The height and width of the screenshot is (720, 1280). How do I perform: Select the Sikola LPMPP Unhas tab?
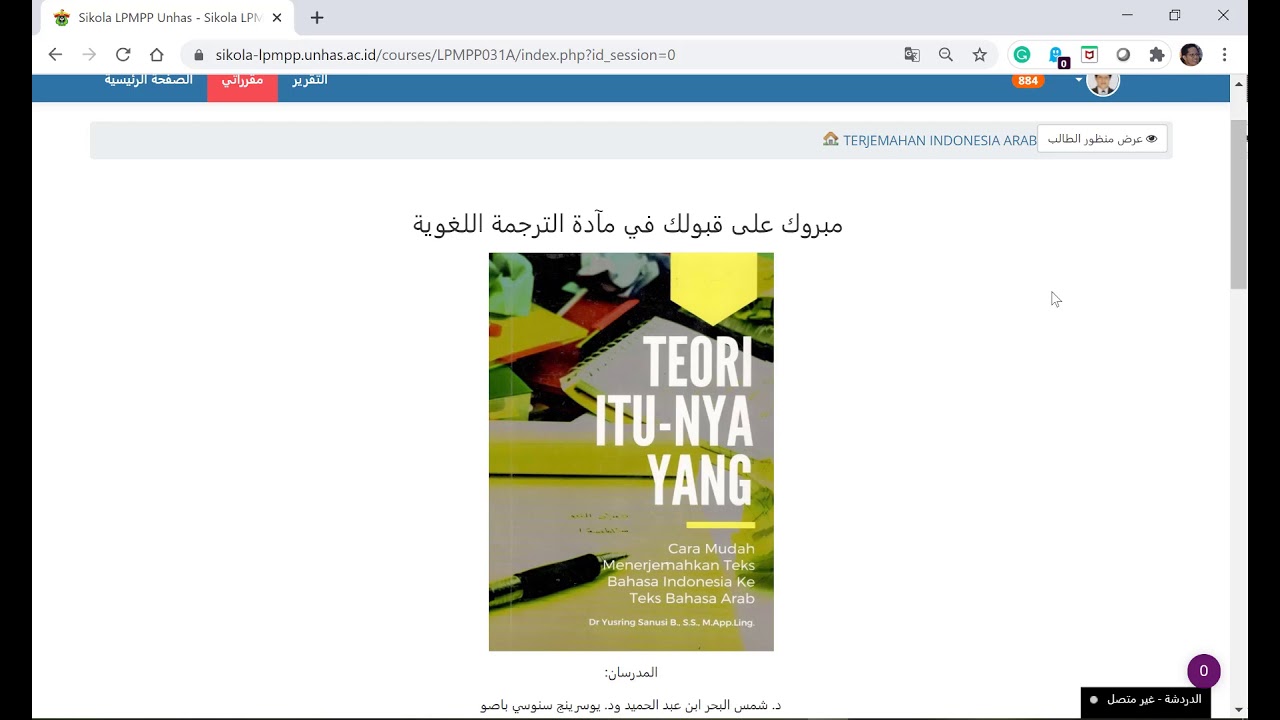(168, 18)
